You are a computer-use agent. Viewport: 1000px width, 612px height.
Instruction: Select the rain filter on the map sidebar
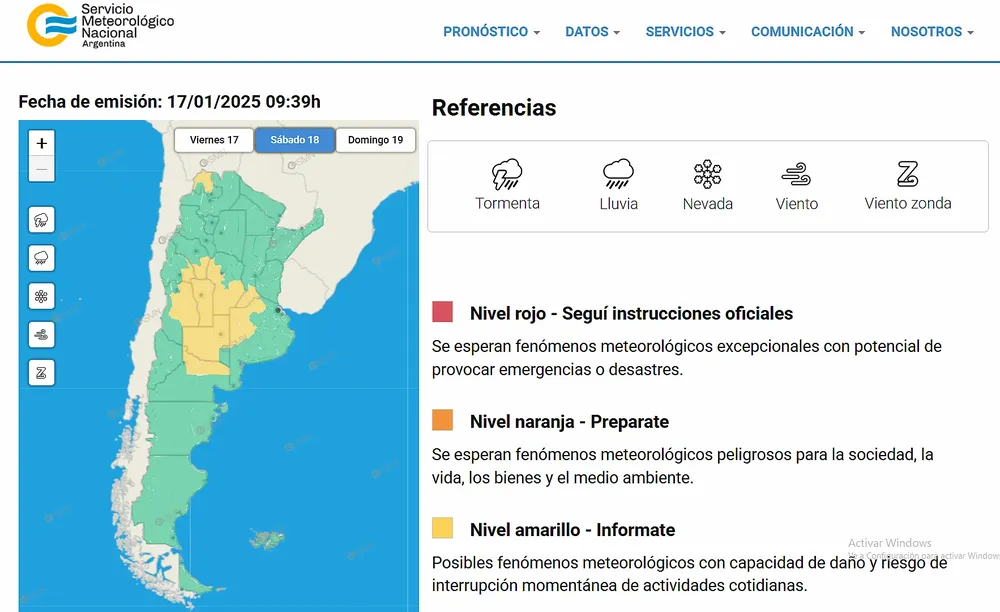click(41, 257)
